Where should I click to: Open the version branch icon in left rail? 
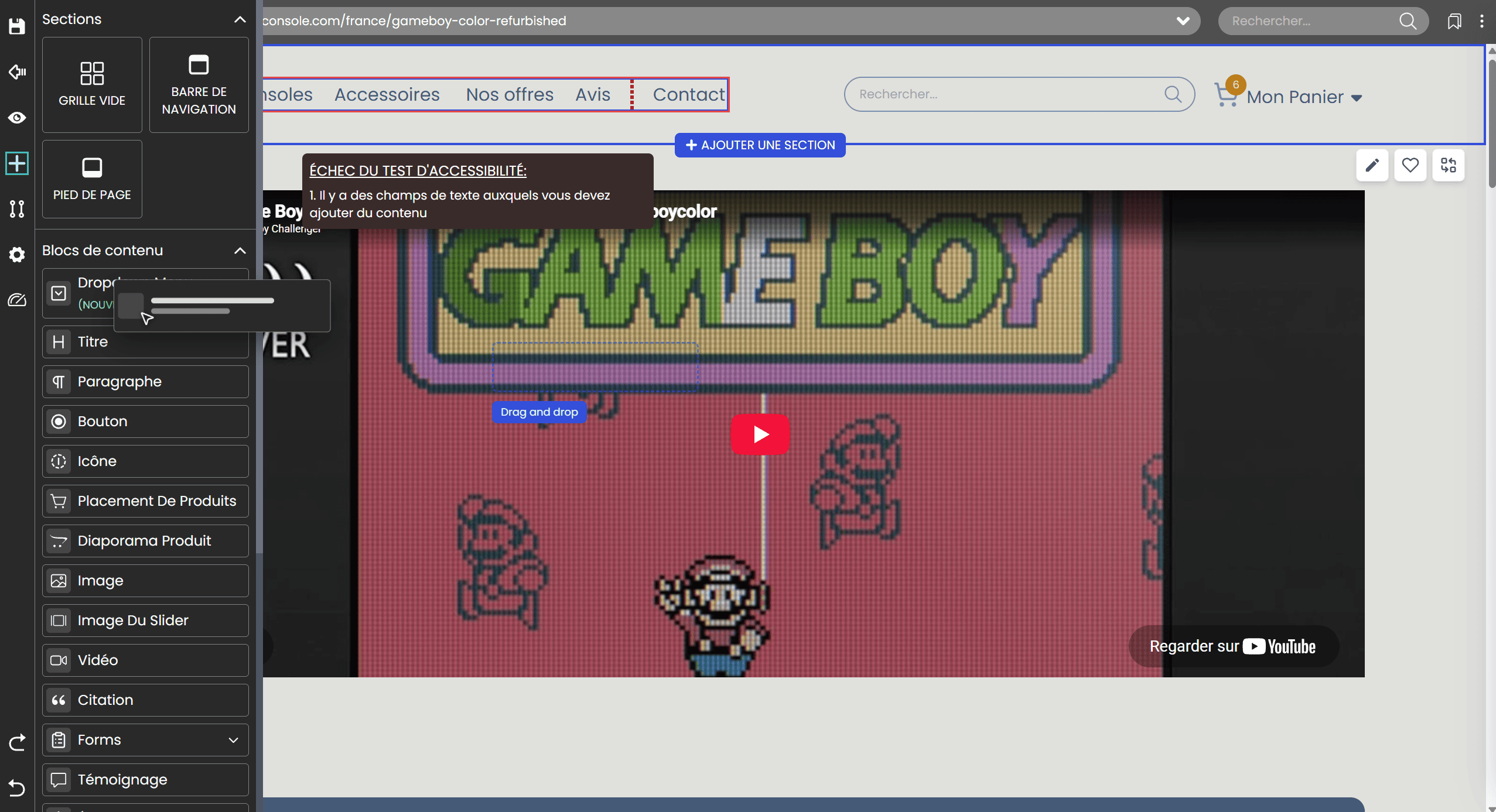point(17,208)
